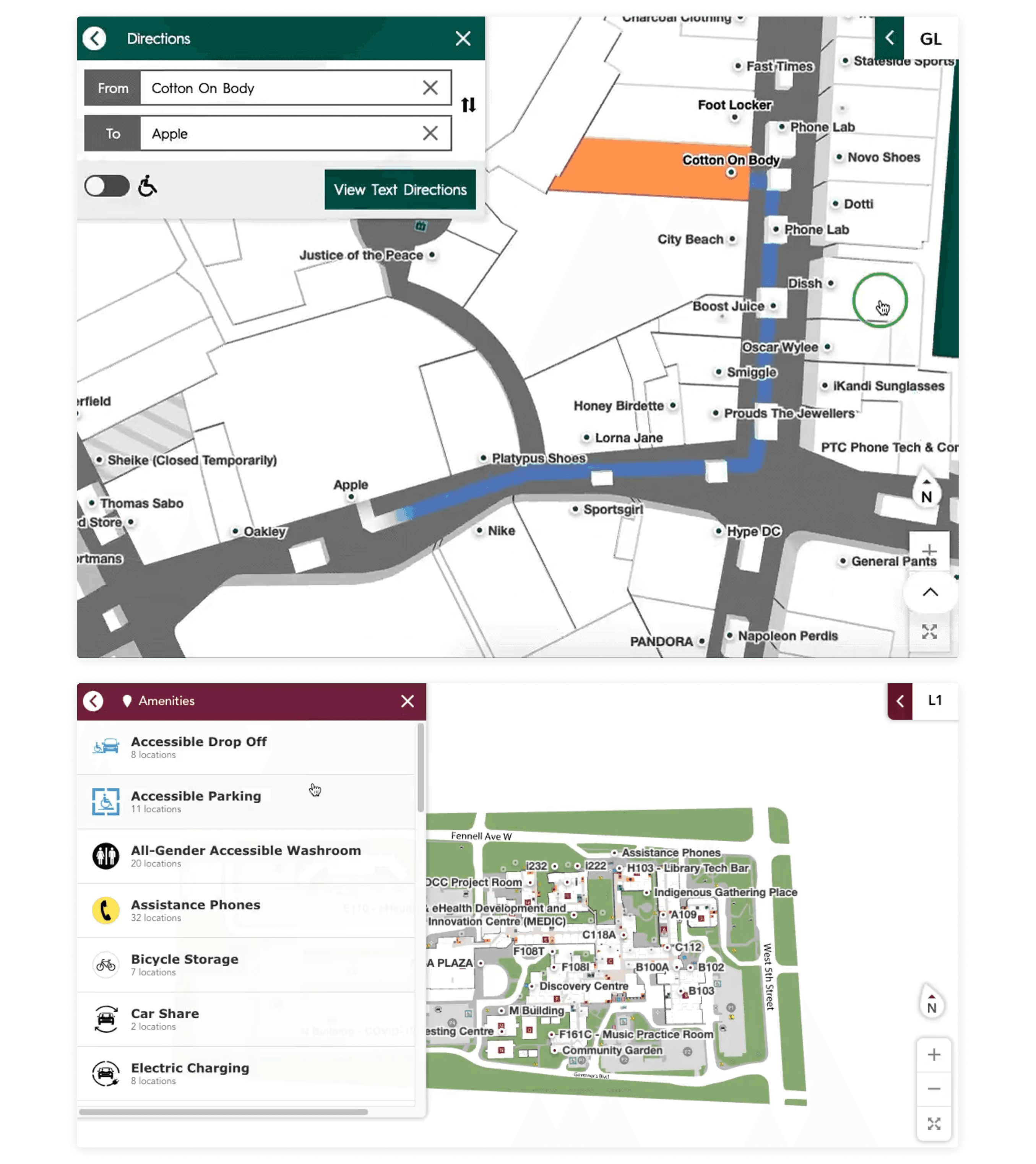
Task: Click the All-Gender Washroom icon
Action: (106, 856)
